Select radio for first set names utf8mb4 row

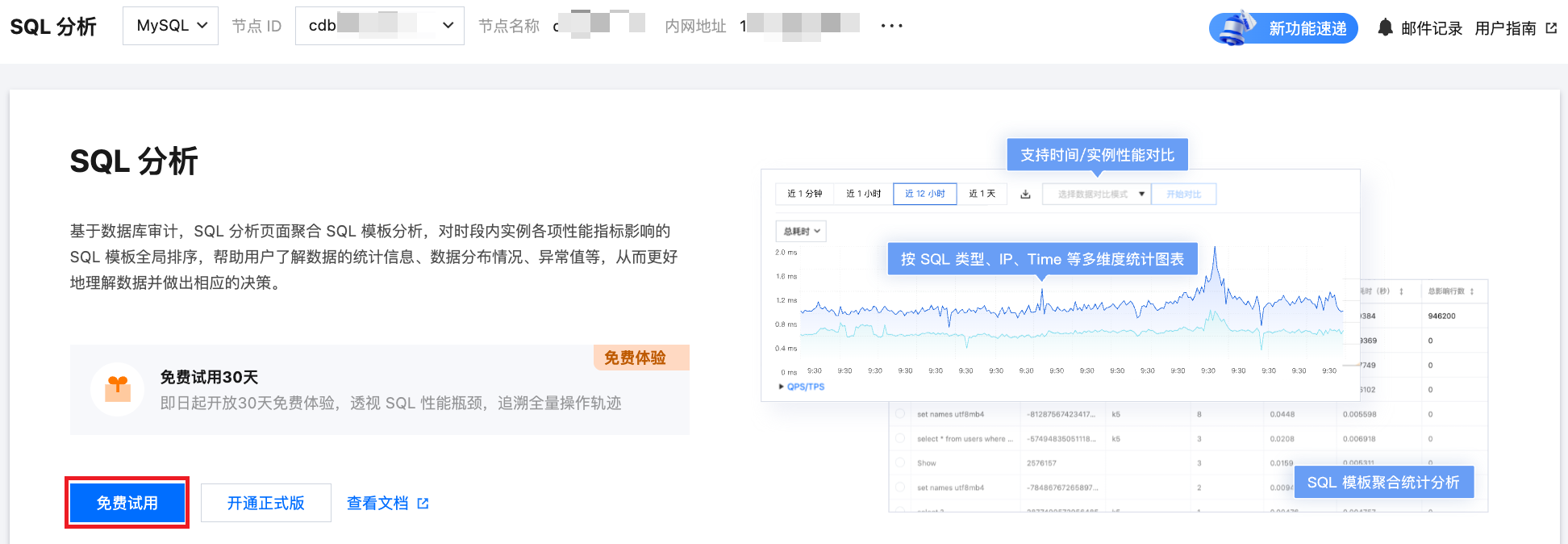[900, 414]
